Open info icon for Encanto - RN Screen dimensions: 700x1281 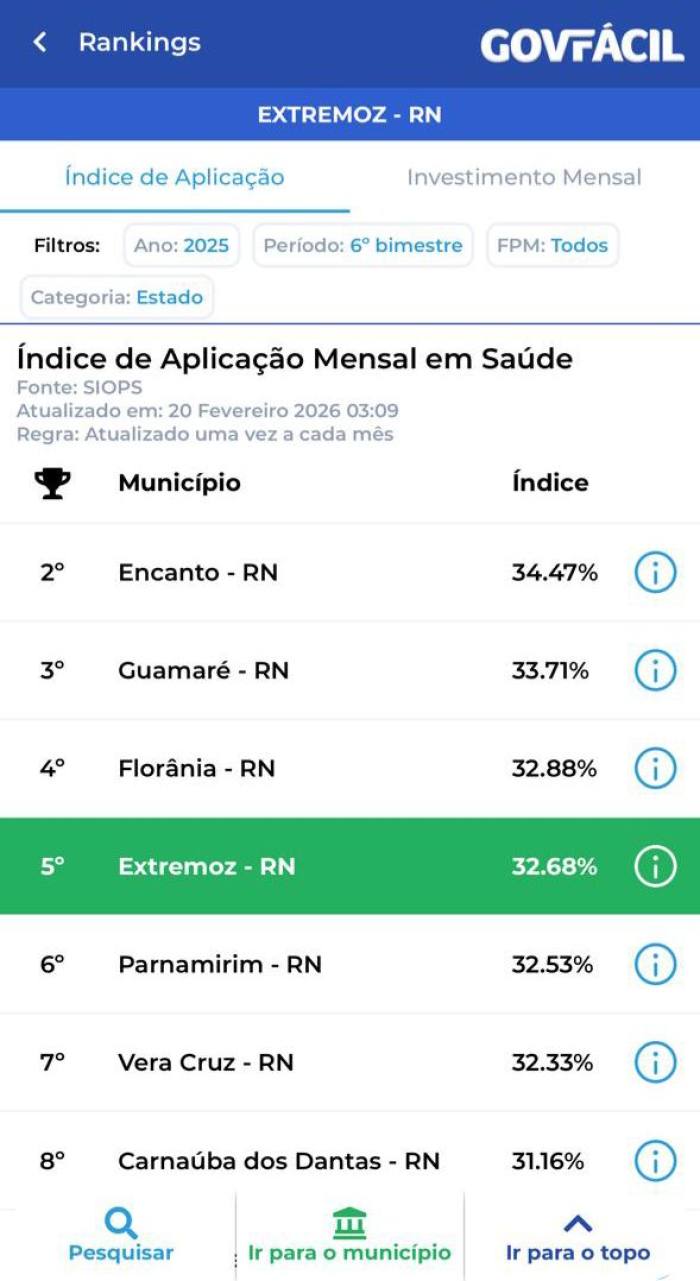click(655, 573)
